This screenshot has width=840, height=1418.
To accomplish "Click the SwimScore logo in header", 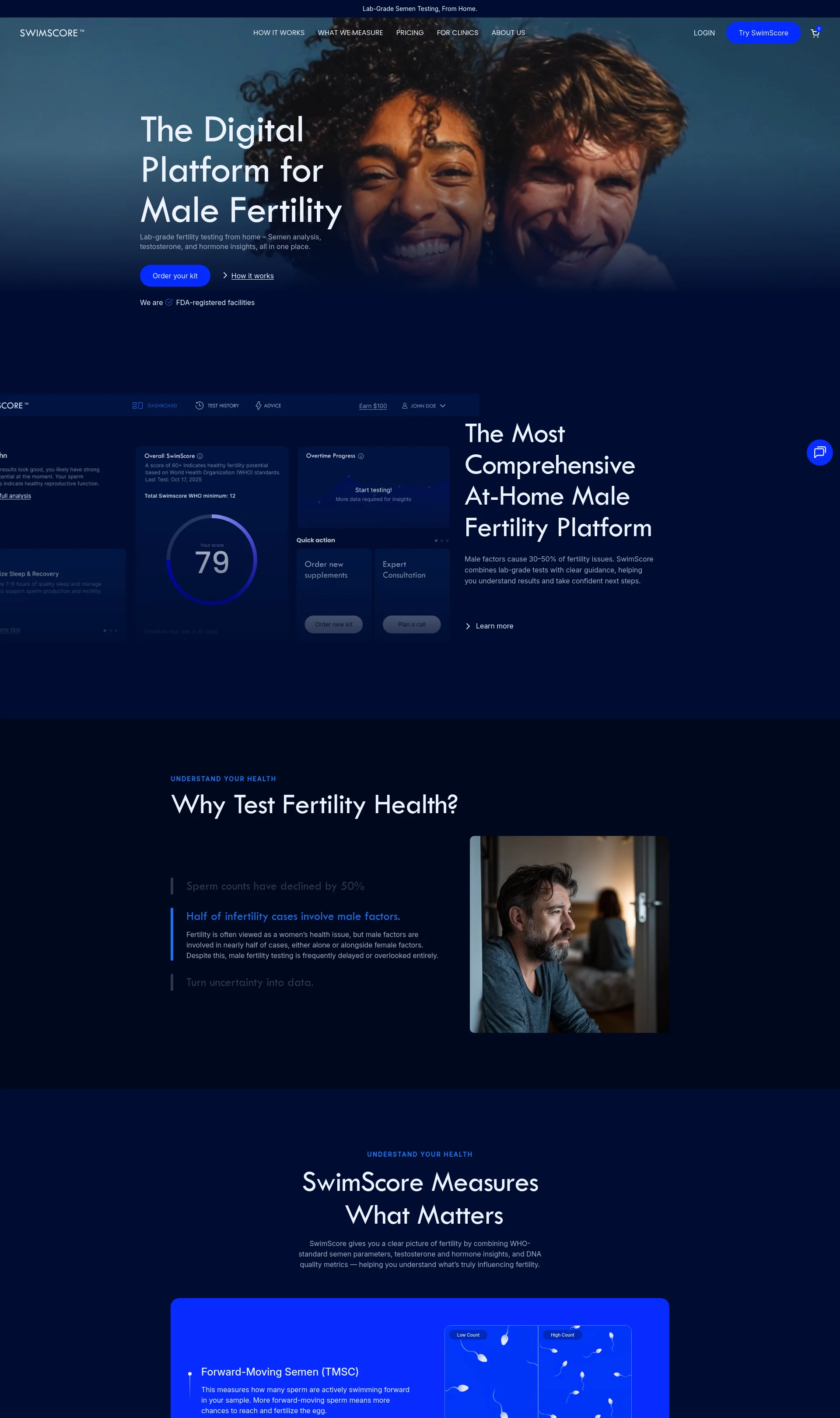I will pos(52,33).
